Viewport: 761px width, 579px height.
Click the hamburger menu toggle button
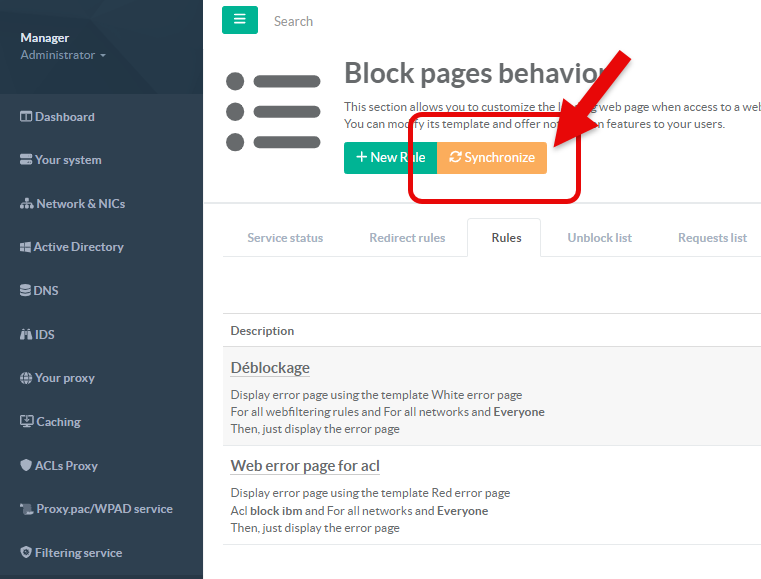(239, 20)
